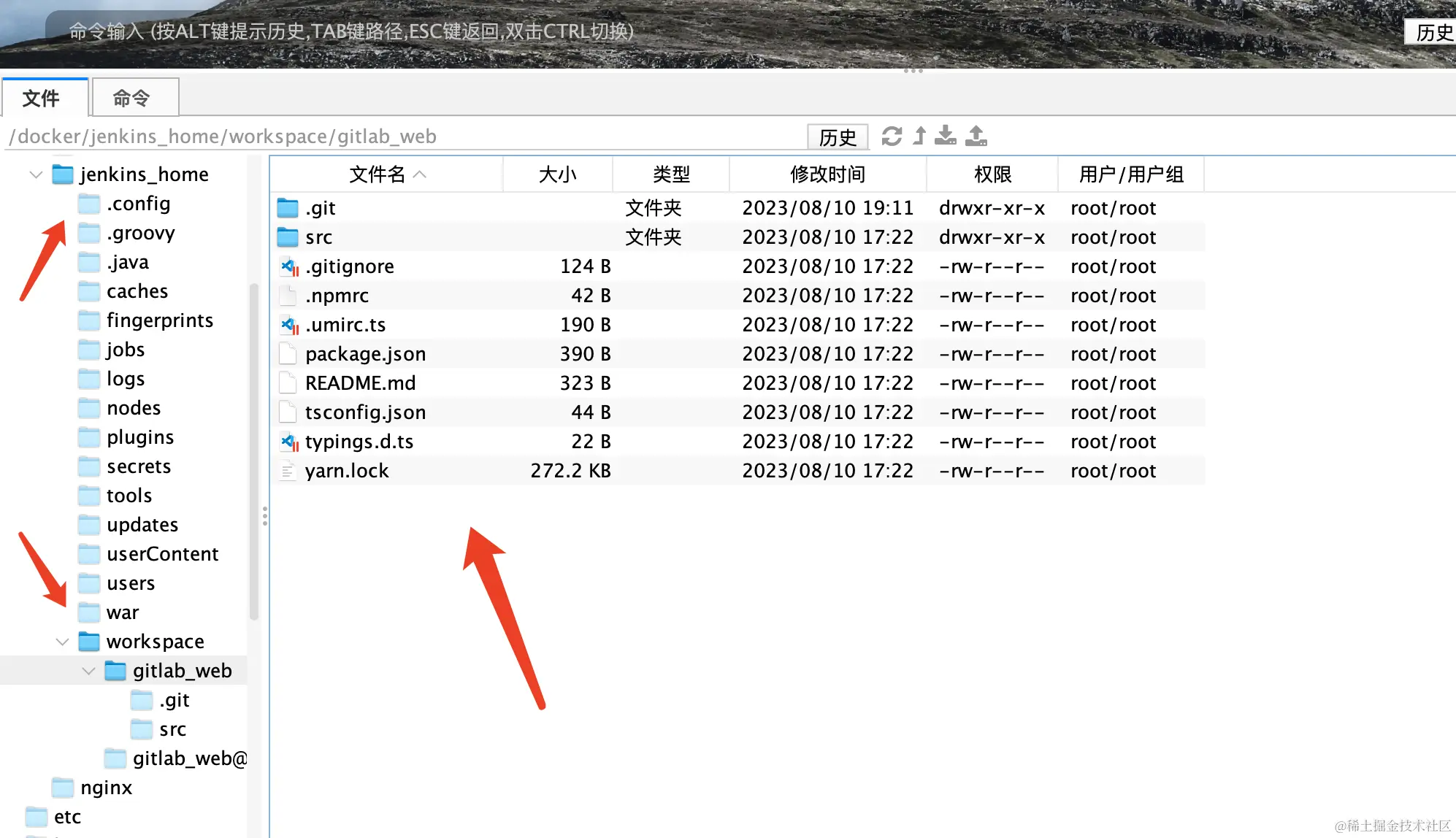This screenshot has width=1456, height=838.
Task: Click the refresh directory icon
Action: pos(892,137)
